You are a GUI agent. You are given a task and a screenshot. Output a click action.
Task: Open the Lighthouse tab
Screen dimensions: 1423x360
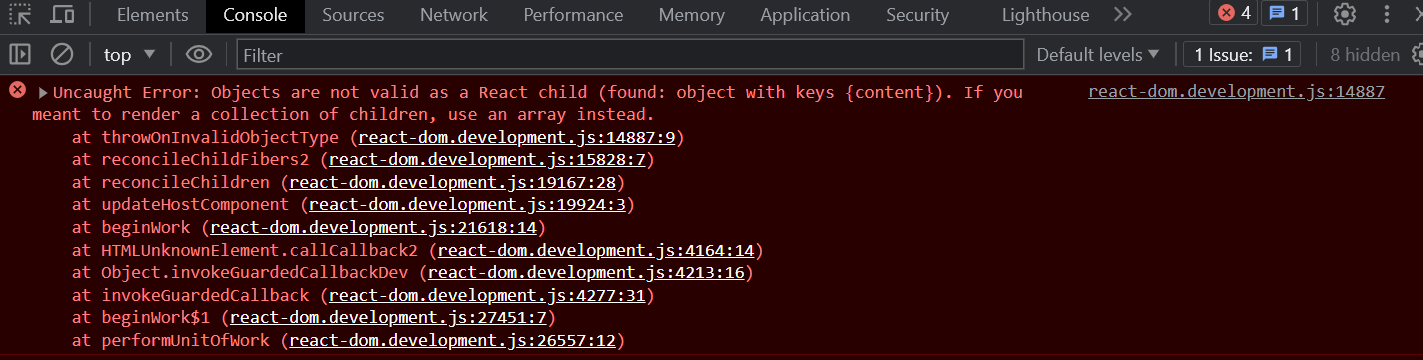click(1046, 15)
